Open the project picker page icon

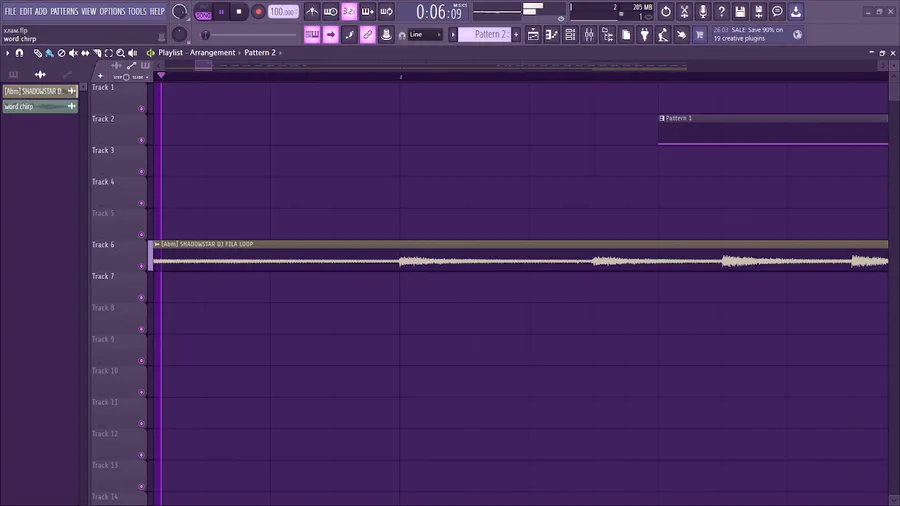click(626, 34)
